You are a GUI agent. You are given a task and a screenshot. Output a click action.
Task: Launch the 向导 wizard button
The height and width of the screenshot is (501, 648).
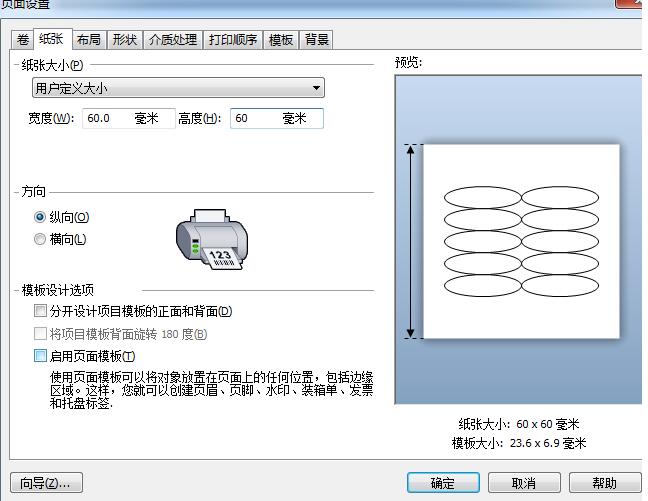46,483
